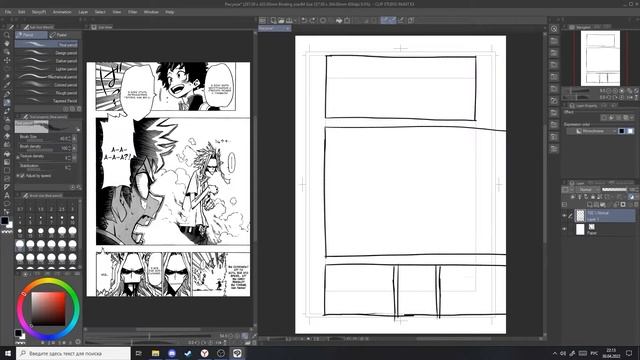This screenshot has width=640, height=360.
Task: Pick a color in the color wheel square
Action: [x=48, y=308]
